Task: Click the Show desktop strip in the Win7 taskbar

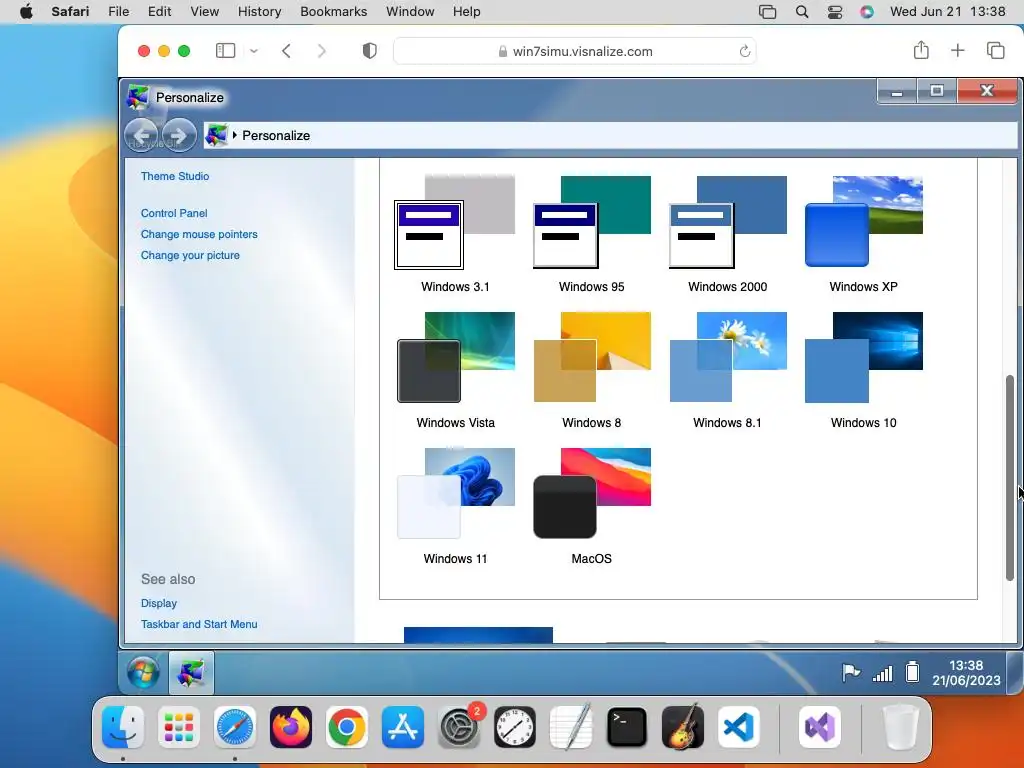Action: tap(1014, 673)
